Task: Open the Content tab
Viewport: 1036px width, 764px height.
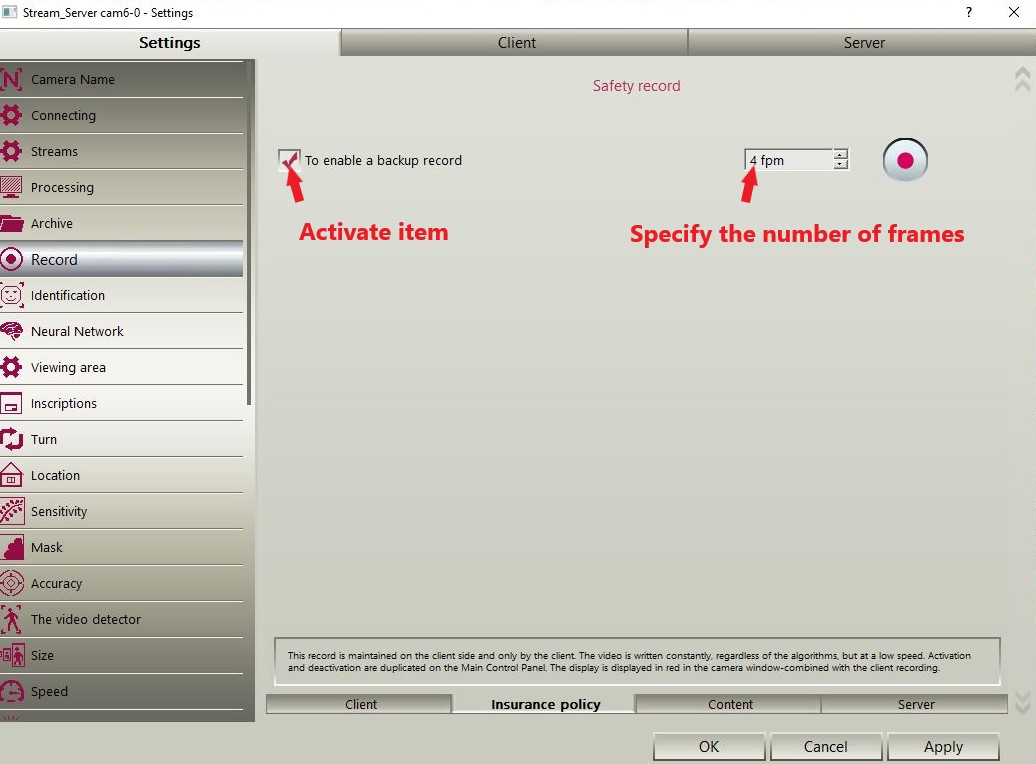Action: [x=729, y=705]
